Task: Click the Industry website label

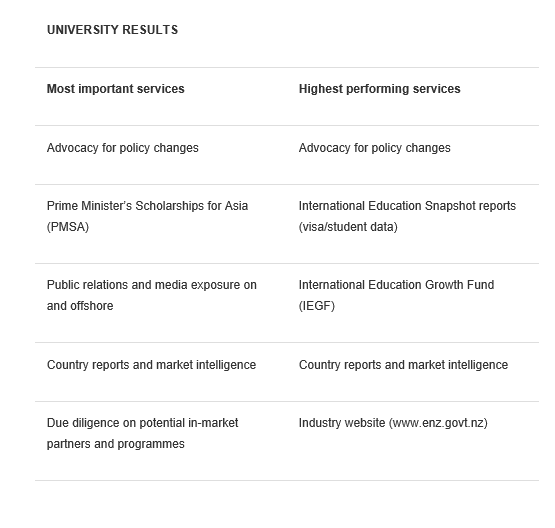Action: [x=342, y=423]
